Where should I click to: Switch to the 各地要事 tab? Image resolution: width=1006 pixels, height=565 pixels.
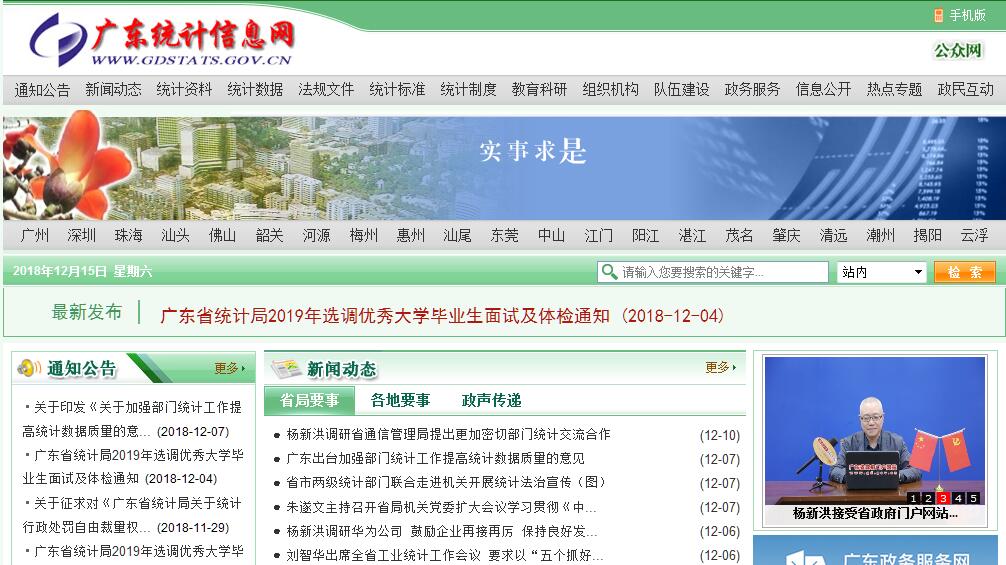click(400, 401)
